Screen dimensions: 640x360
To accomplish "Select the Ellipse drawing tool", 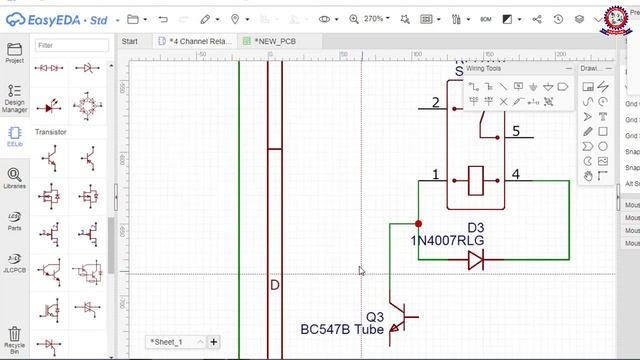I will coord(603,146).
